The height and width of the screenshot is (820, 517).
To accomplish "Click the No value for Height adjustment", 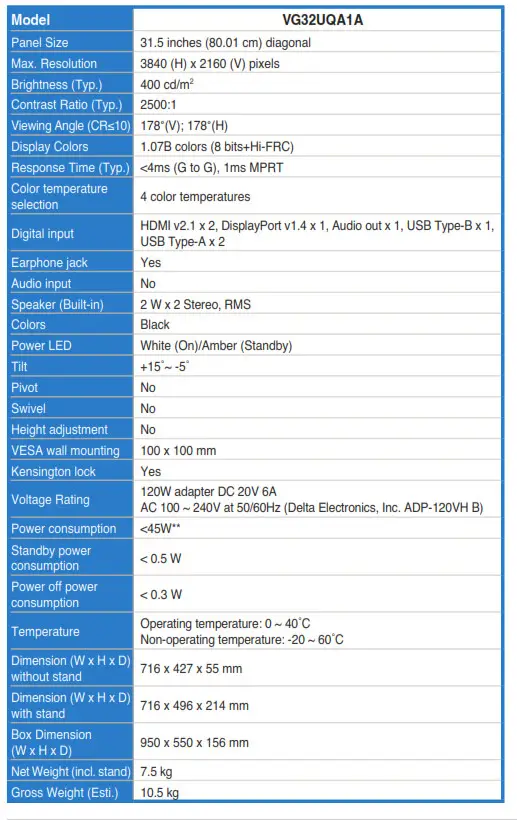I will (x=148, y=429).
